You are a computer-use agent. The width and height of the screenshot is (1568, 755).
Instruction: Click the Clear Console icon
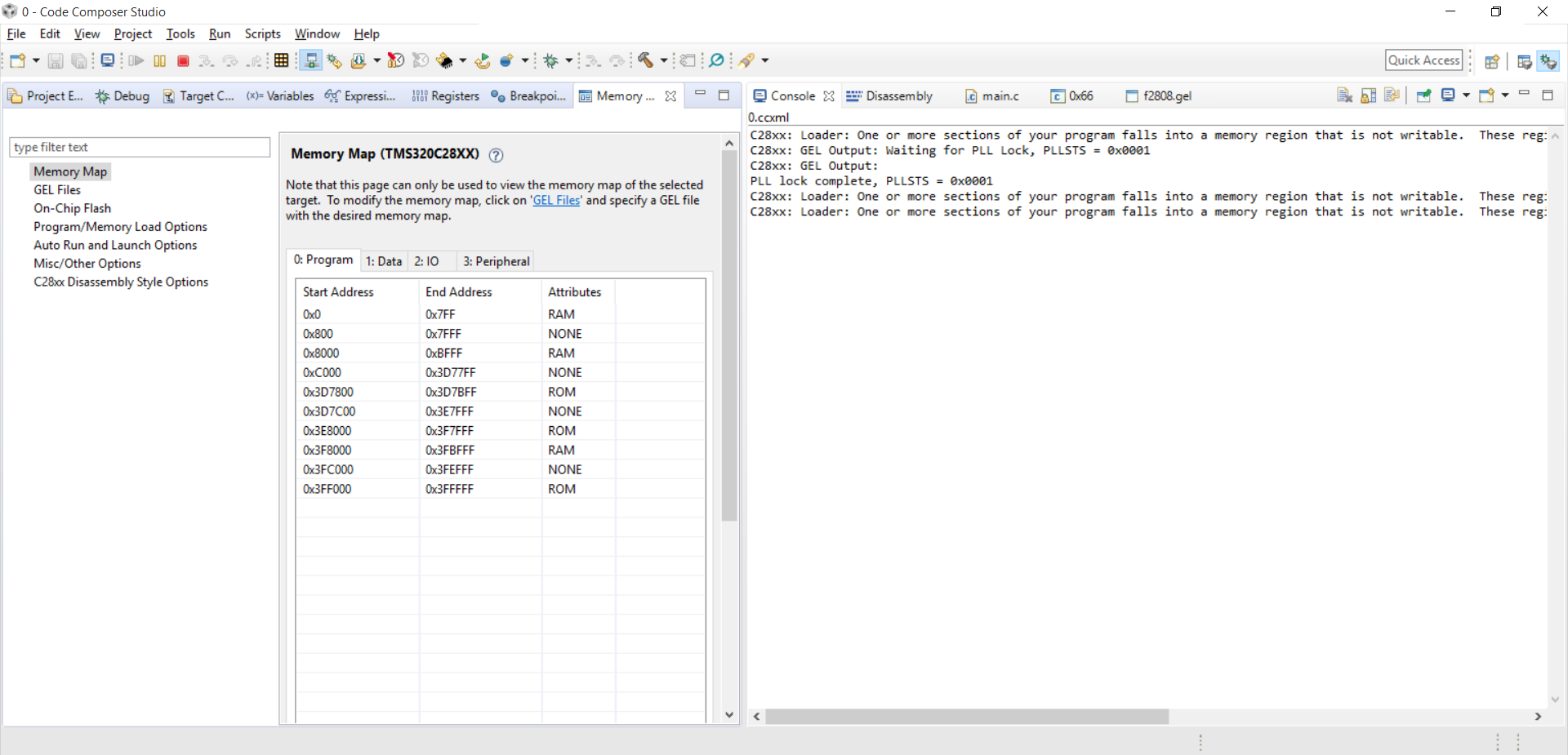(1344, 96)
